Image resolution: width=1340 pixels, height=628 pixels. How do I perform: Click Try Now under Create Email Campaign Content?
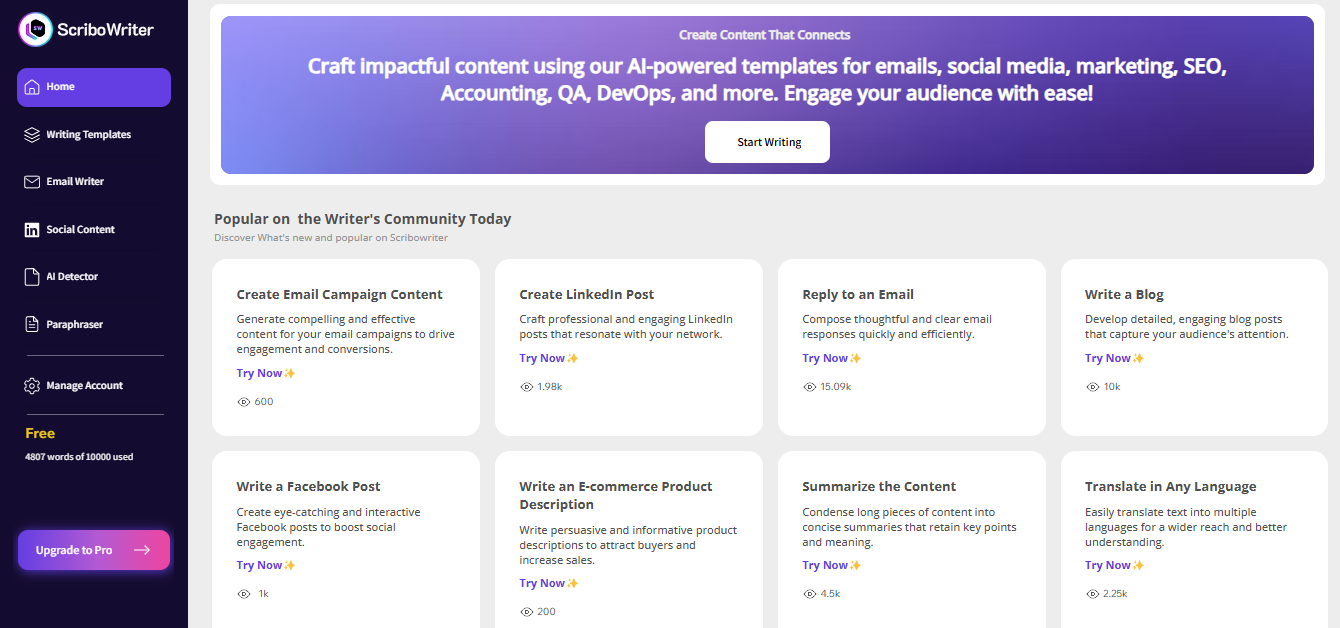click(259, 373)
